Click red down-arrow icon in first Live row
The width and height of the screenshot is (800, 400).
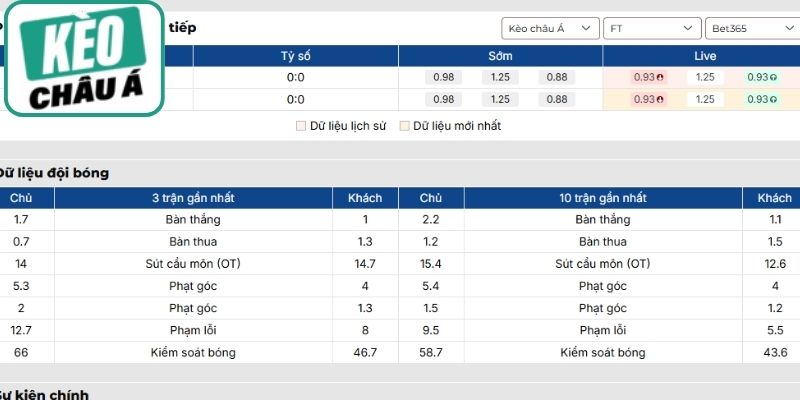[660, 78]
